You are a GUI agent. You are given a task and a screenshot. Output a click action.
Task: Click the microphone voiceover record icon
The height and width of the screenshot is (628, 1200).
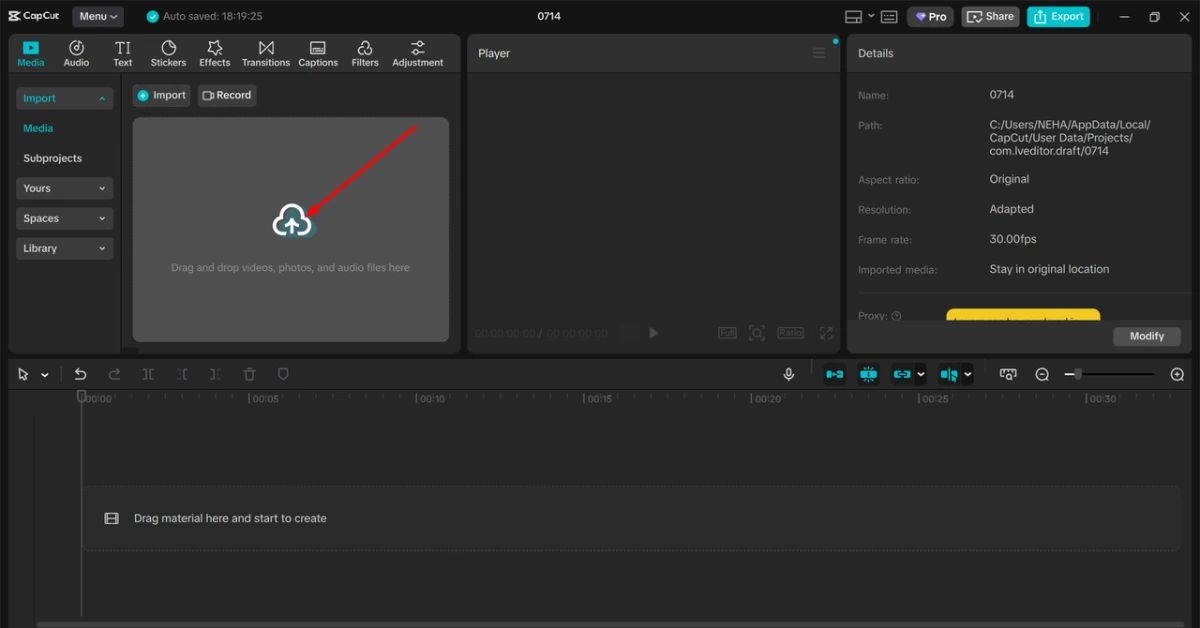tap(788, 374)
